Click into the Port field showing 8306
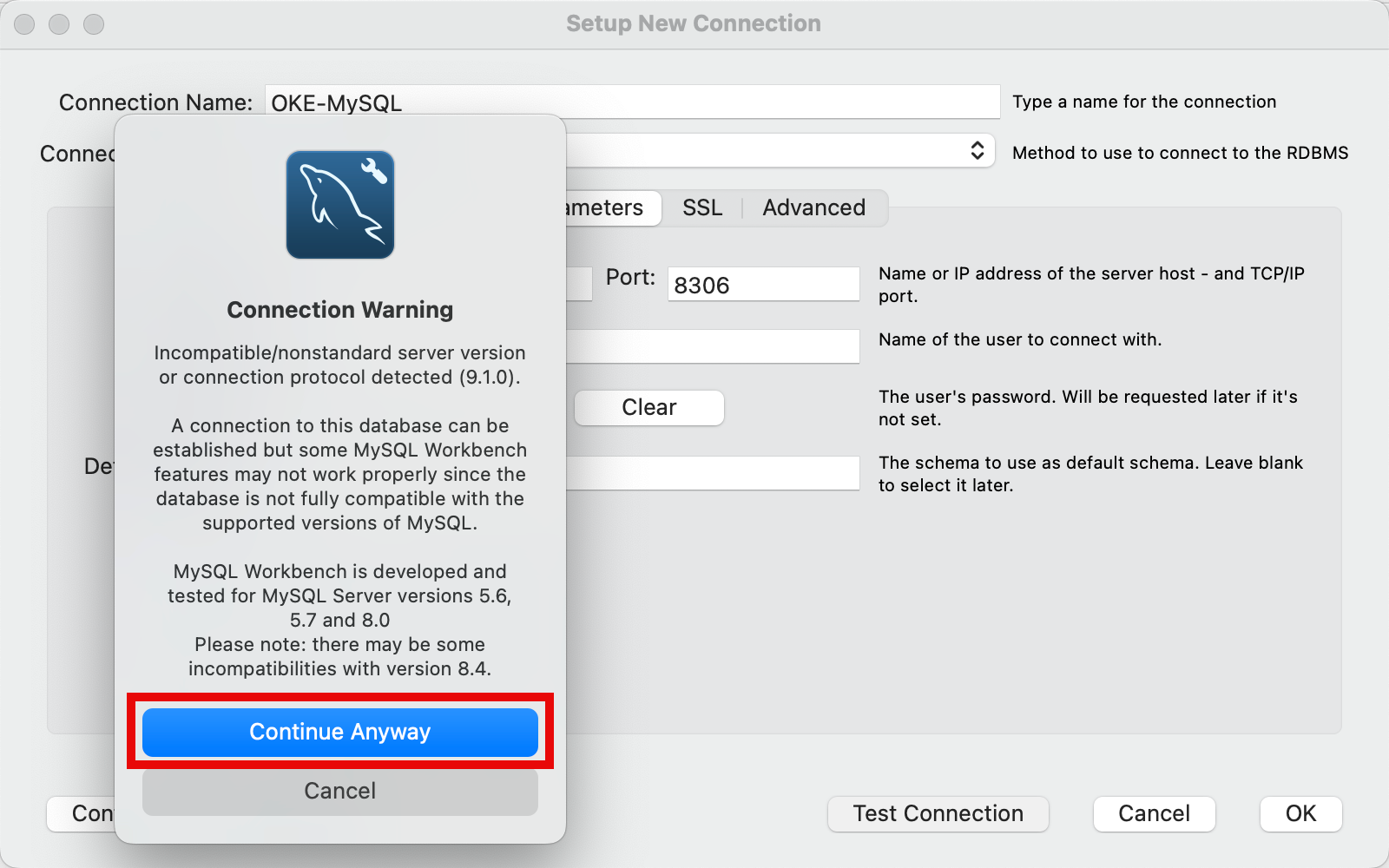 pos(763,285)
